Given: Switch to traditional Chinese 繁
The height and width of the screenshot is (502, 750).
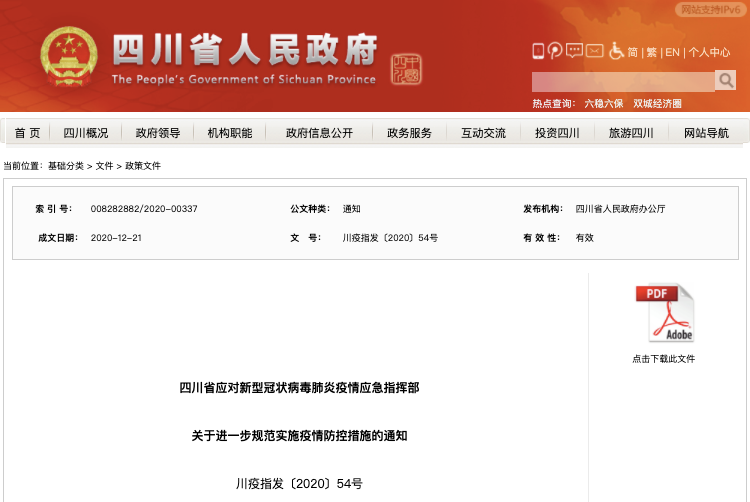Looking at the screenshot, I should (651, 52).
